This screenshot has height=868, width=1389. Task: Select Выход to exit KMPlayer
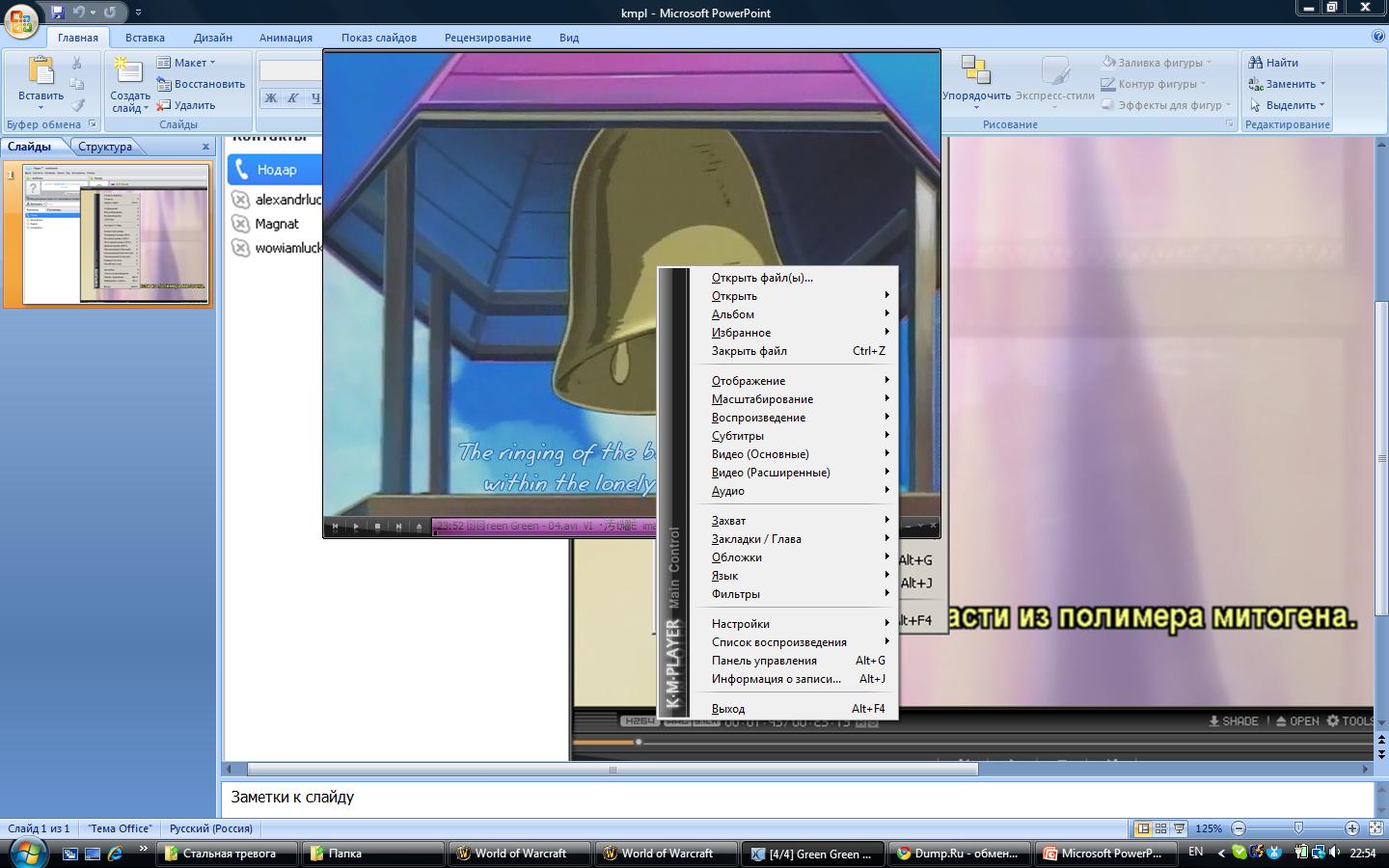point(797,709)
